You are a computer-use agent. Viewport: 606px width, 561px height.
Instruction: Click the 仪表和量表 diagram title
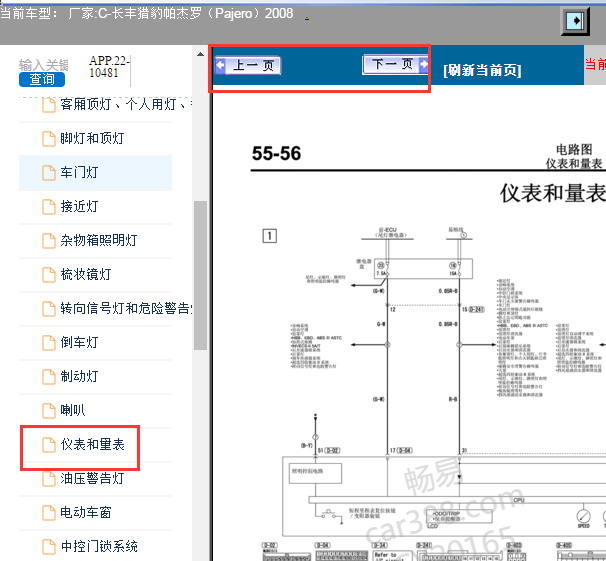pyautogui.click(x=553, y=193)
